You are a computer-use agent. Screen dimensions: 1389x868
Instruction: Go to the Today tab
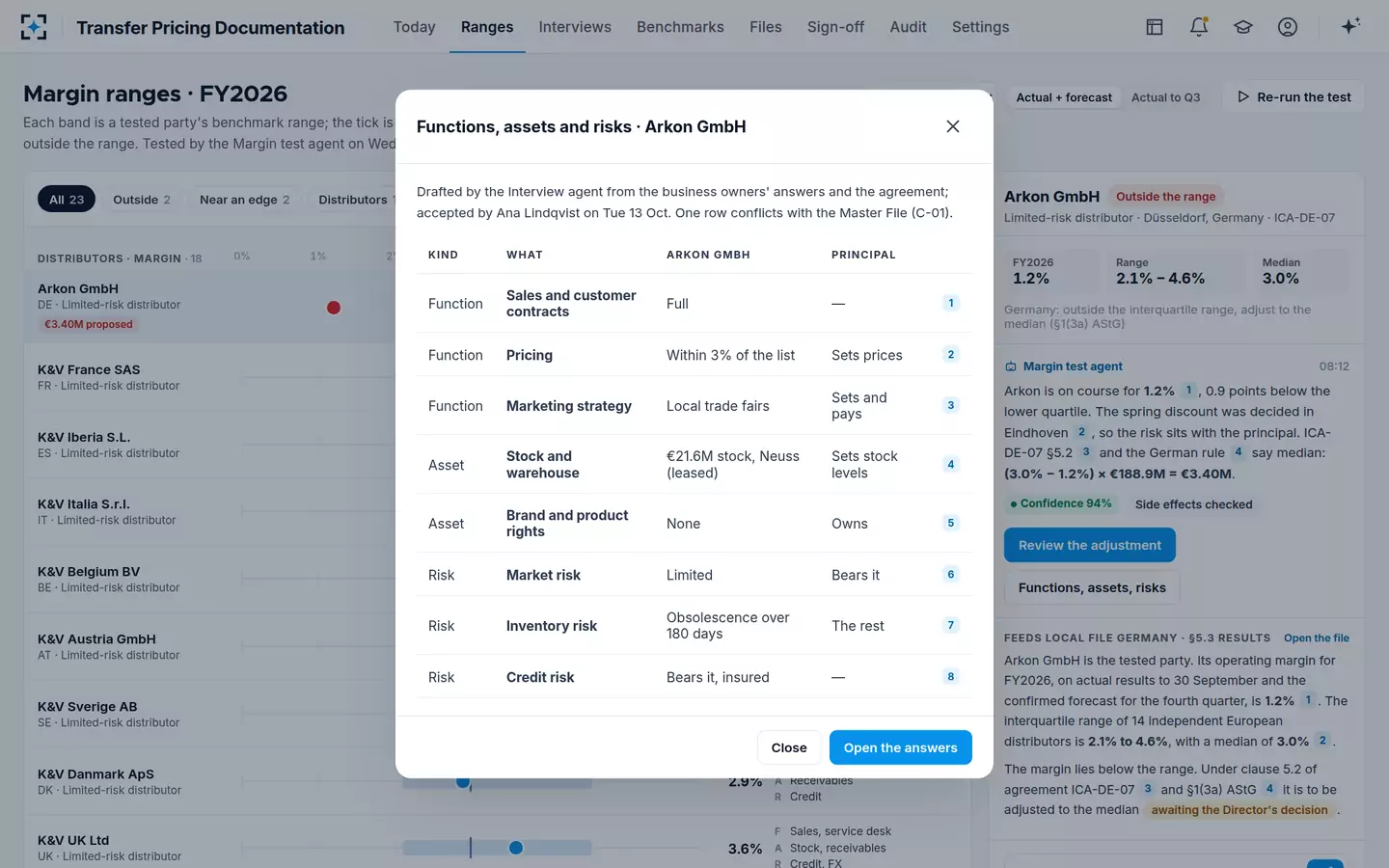click(415, 27)
